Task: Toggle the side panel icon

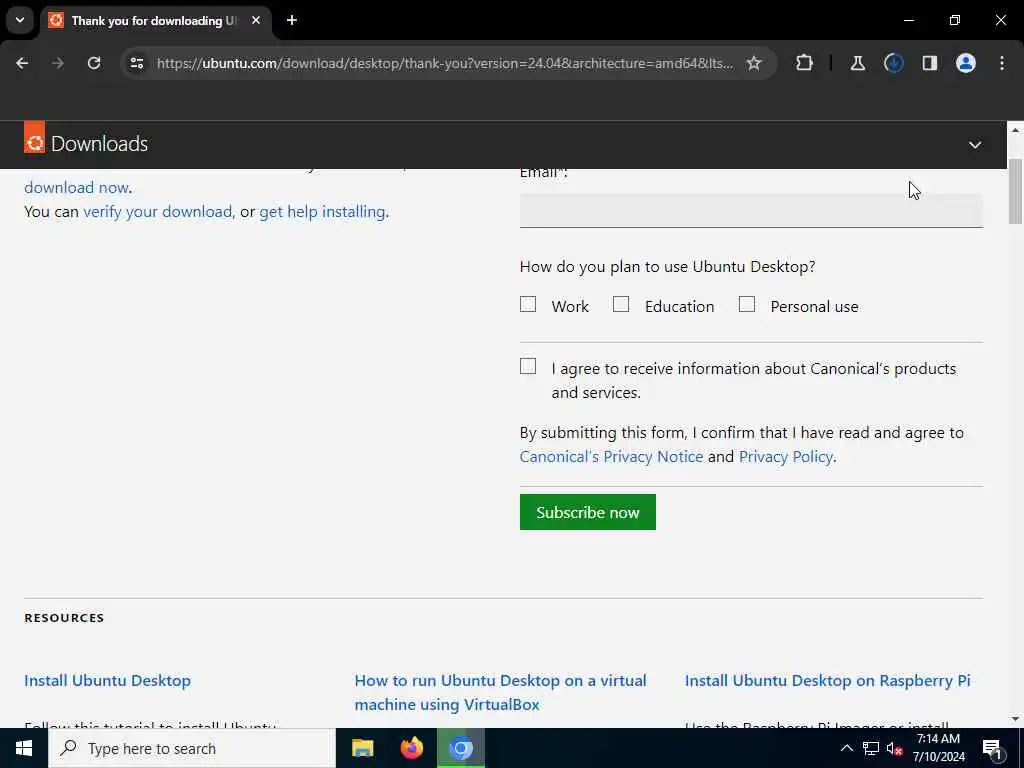Action: [930, 63]
